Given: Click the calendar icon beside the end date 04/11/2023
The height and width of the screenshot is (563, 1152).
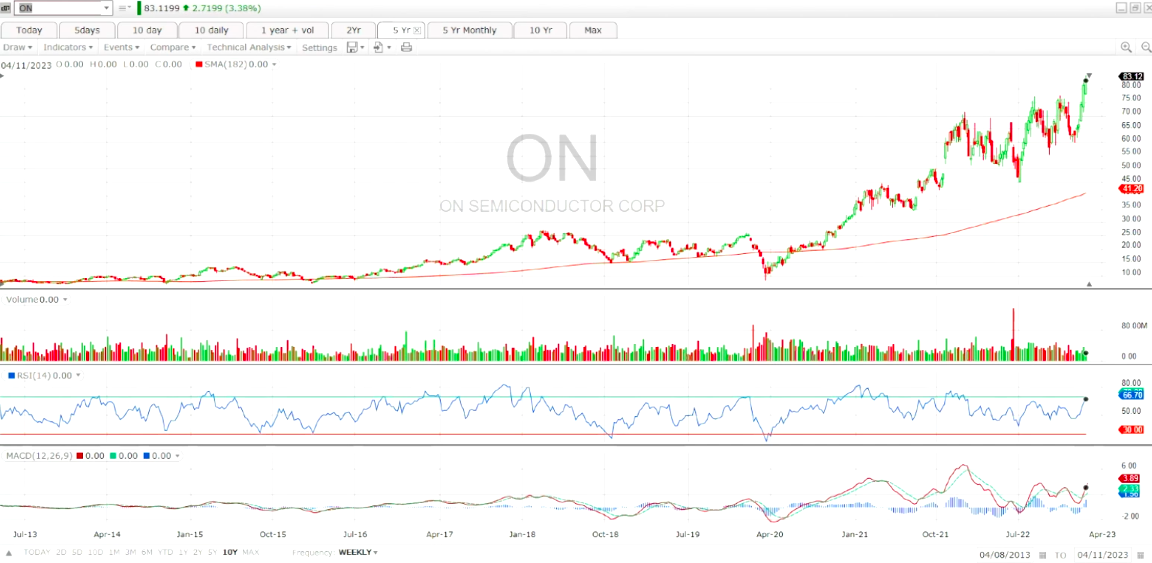Looking at the screenshot, I should pos(1141,554).
